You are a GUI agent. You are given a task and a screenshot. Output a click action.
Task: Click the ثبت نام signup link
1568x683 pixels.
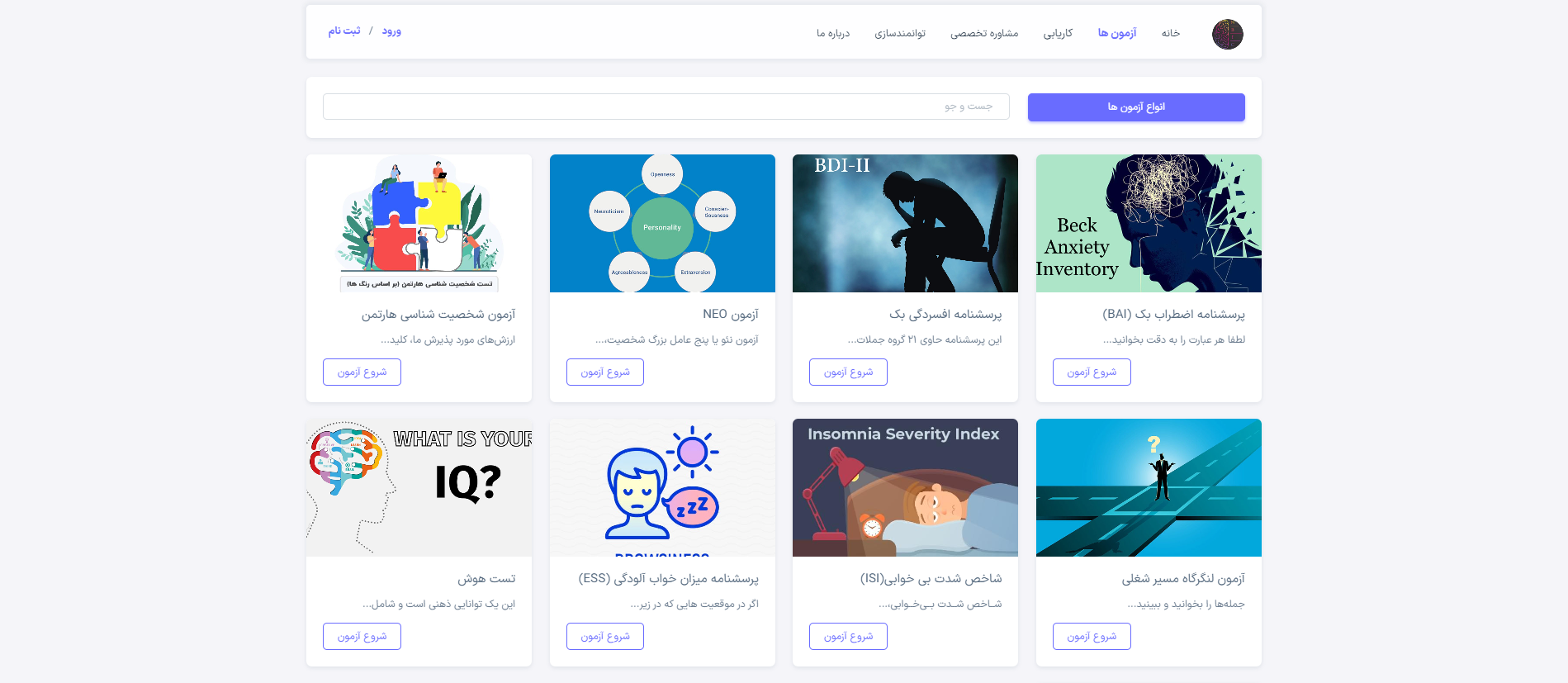click(x=344, y=31)
